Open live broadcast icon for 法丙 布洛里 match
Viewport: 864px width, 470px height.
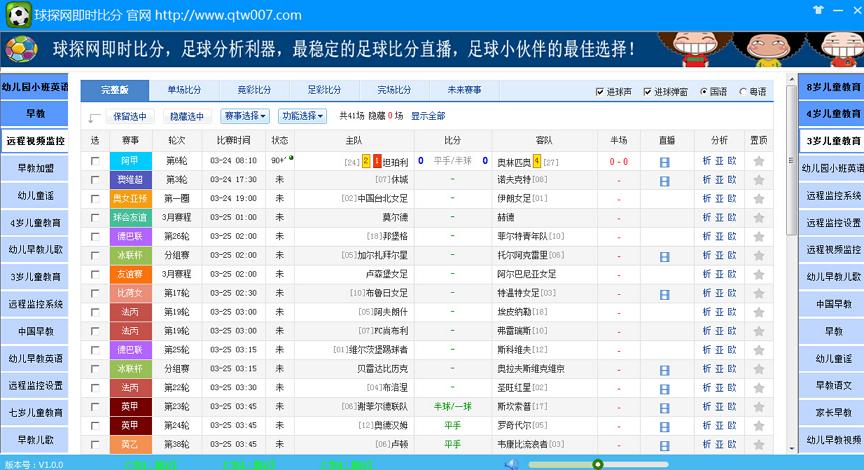coord(665,387)
